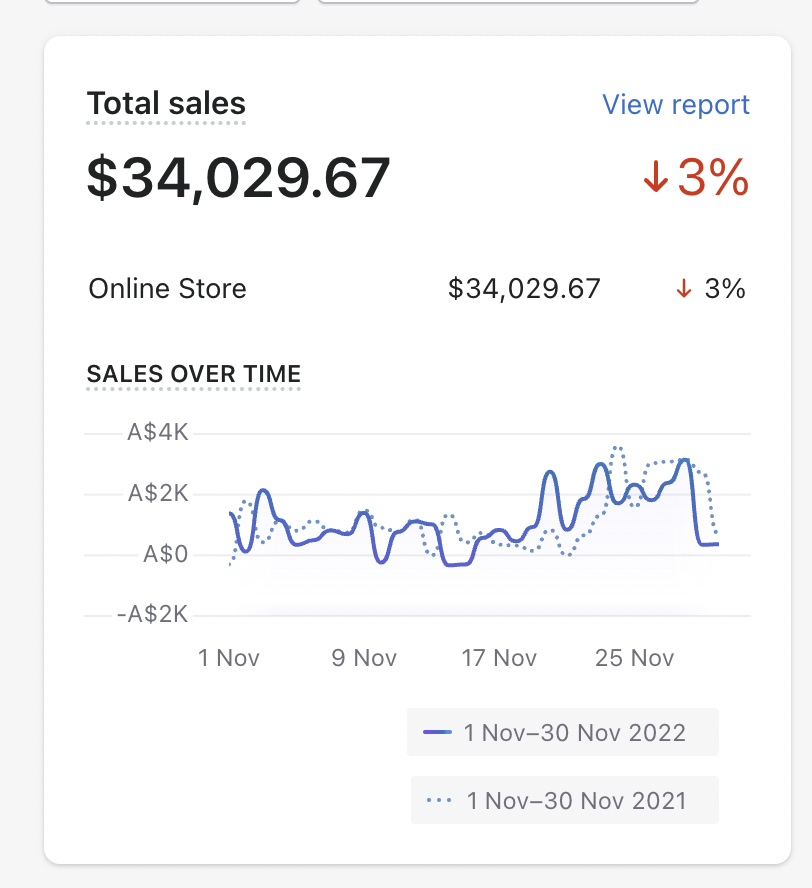The image size is (812, 888).
Task: Click the large red down arrow icon
Action: point(656,178)
